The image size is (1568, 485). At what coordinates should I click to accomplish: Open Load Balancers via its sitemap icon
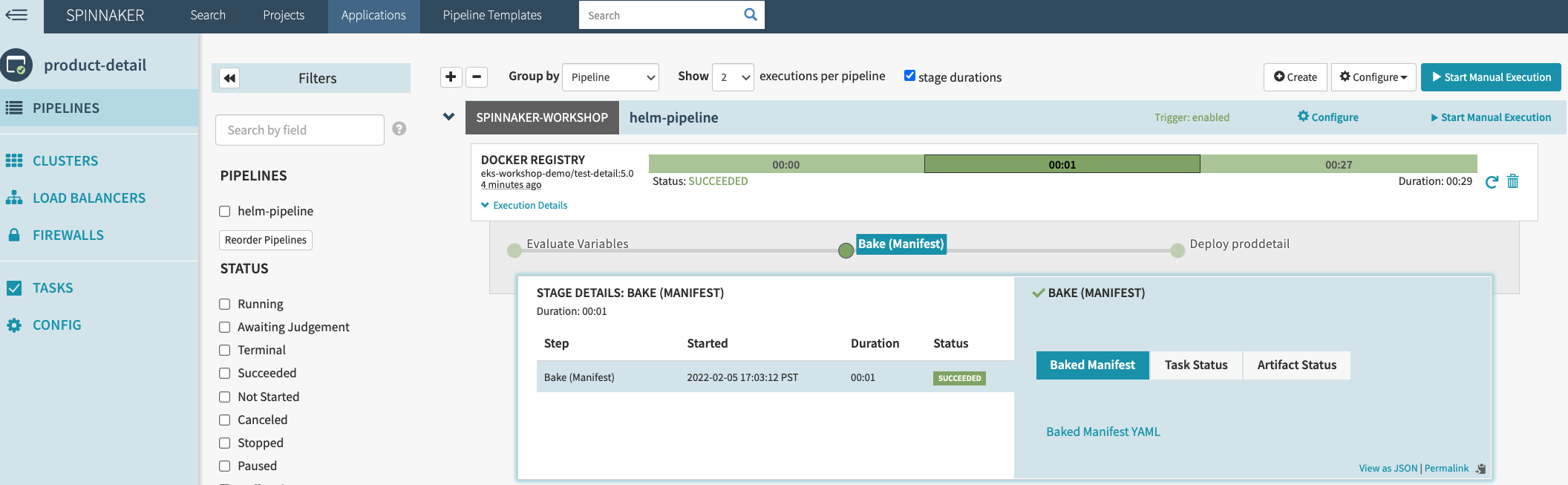[14, 198]
